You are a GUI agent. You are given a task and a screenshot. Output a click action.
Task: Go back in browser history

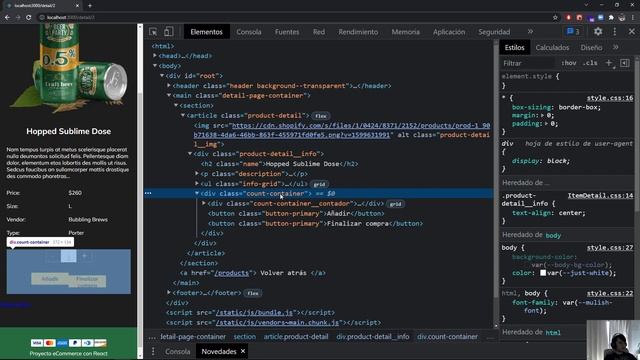pos(7,17)
